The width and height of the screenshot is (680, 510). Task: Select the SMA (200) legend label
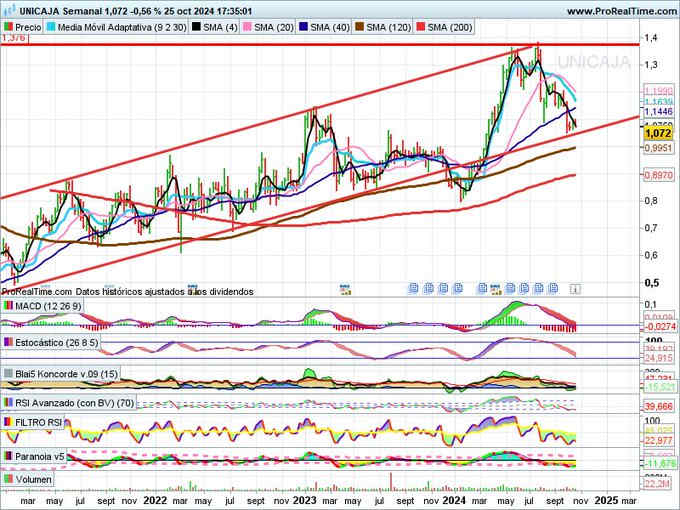[450, 27]
